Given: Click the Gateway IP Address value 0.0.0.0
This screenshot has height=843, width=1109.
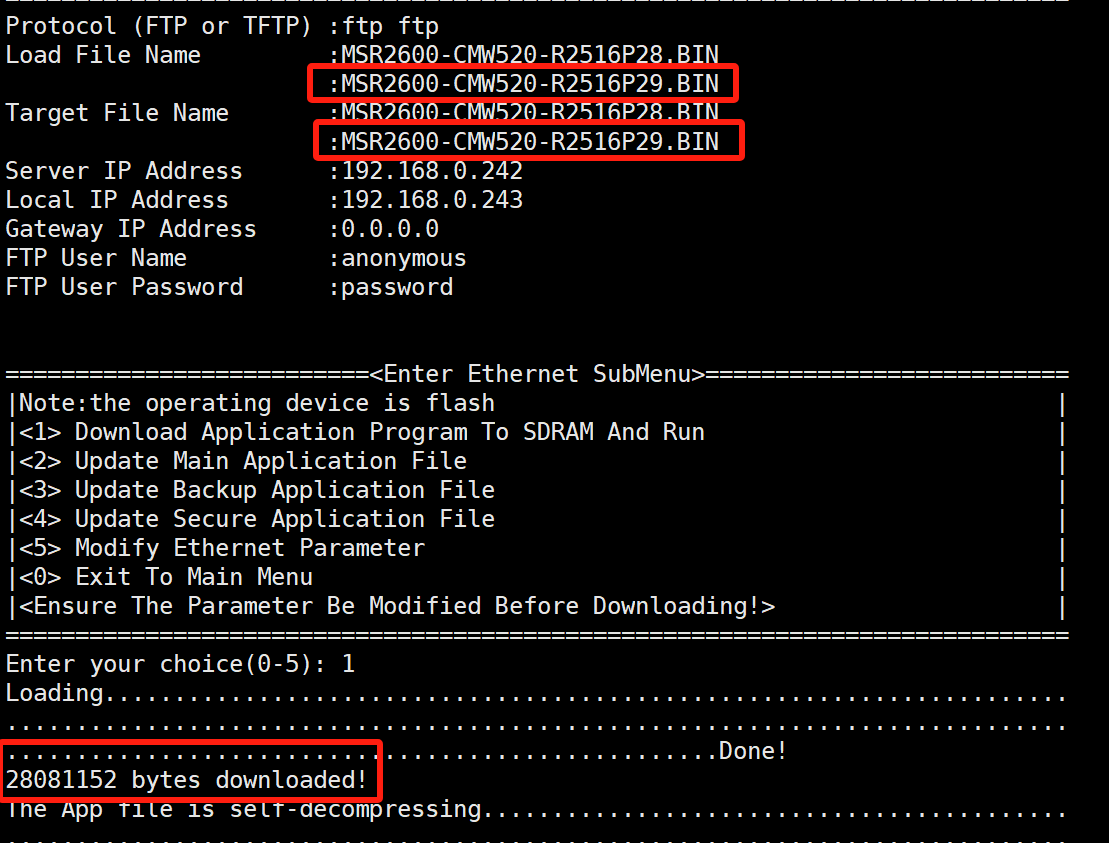Looking at the screenshot, I should pos(390,229).
